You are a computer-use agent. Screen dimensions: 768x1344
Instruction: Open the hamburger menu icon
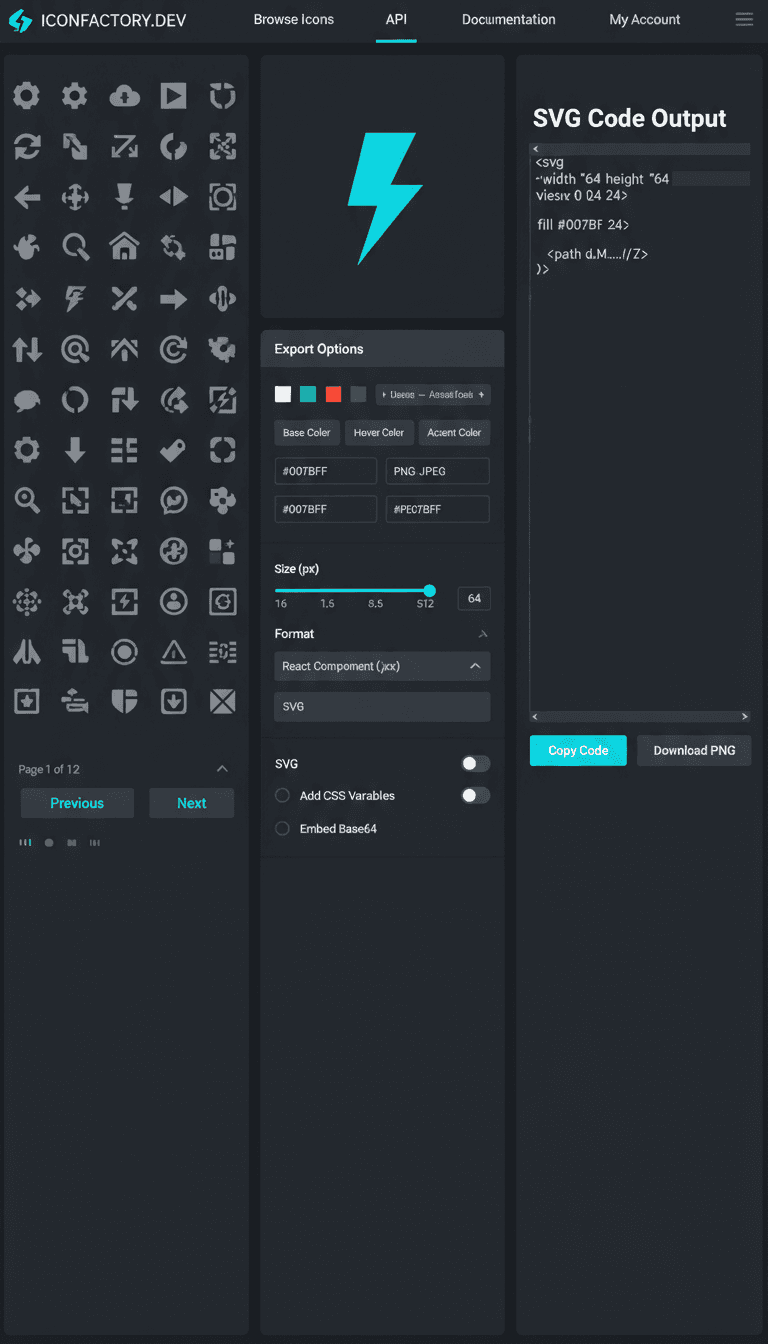click(x=744, y=20)
